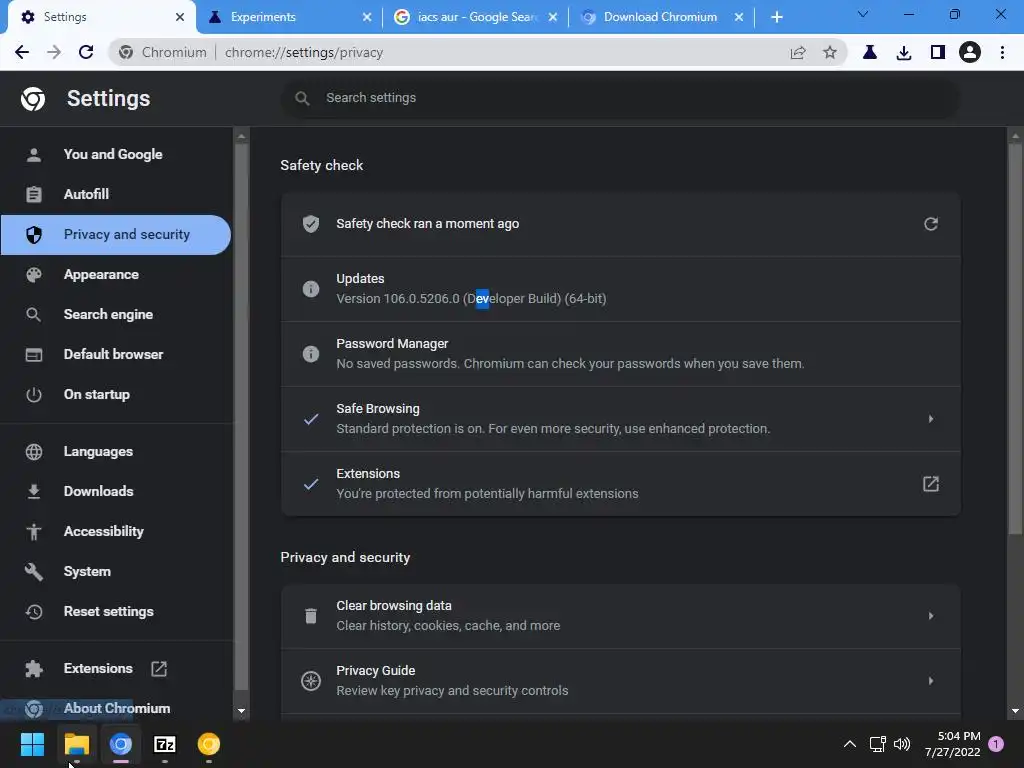Rerun safety check with refresh icon
The width and height of the screenshot is (1024, 768).
931,224
